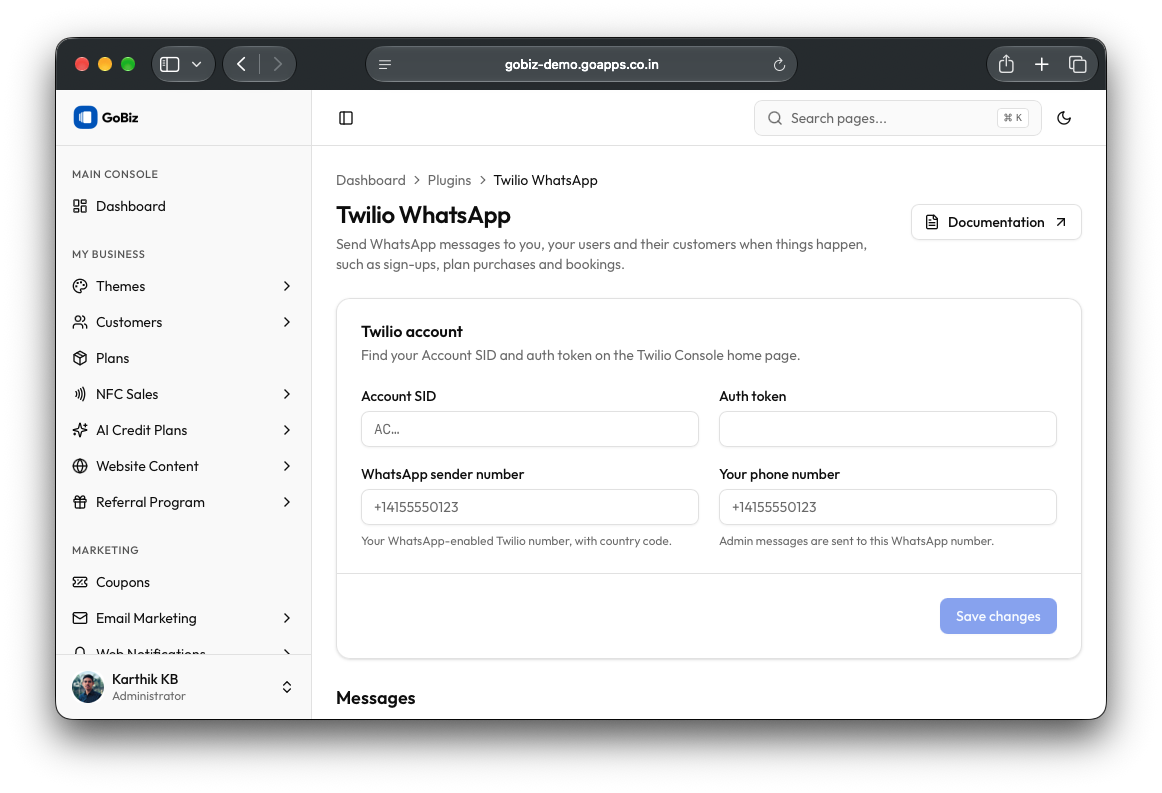Reload the page with refresh icon
Screen dimensions: 1162x793
click(x=779, y=64)
